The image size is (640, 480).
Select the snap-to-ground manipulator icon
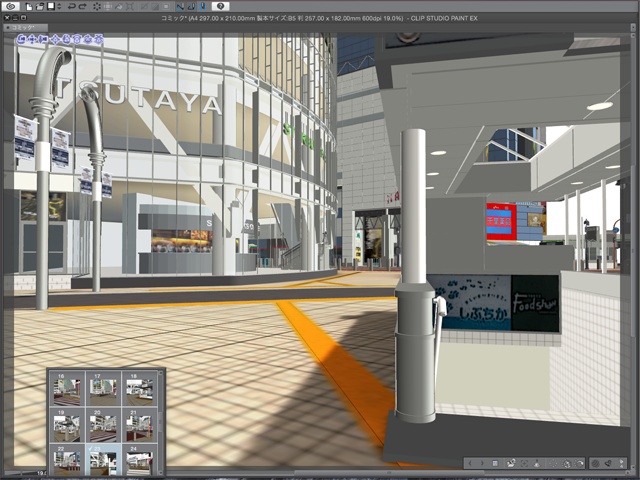pyautogui.click(x=99, y=40)
